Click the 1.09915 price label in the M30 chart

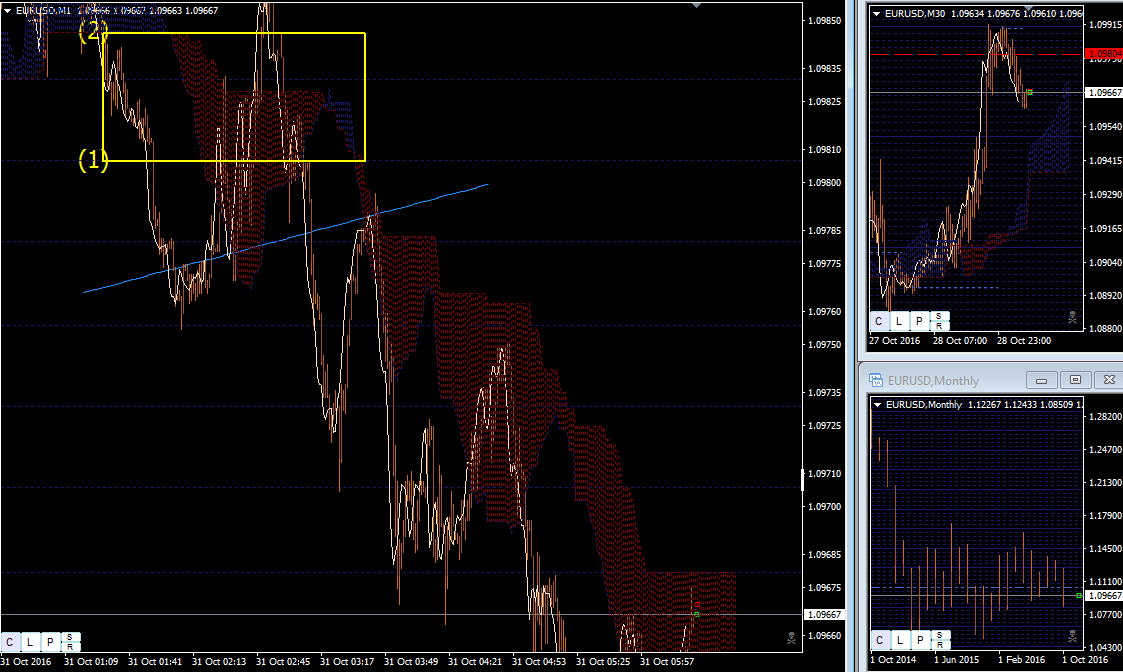coord(1105,25)
